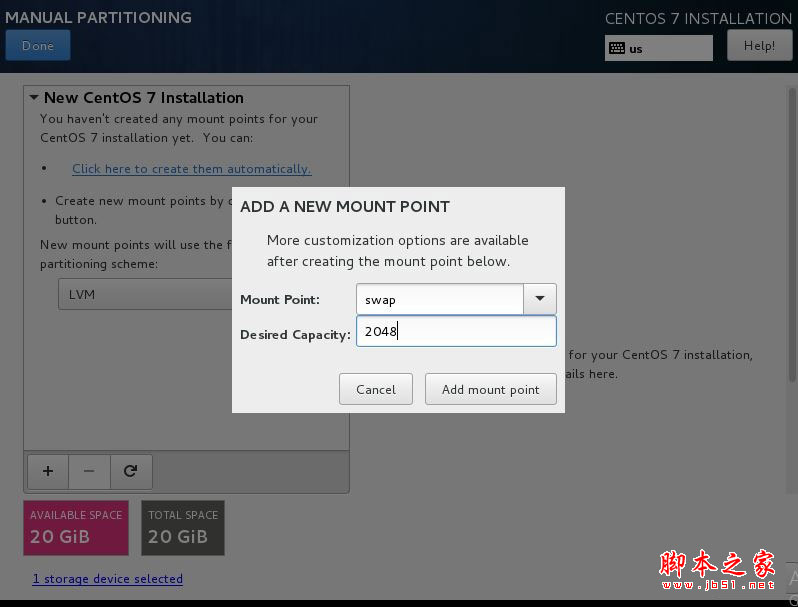
Task: Click the dark Total Space box
Action: [x=183, y=527]
